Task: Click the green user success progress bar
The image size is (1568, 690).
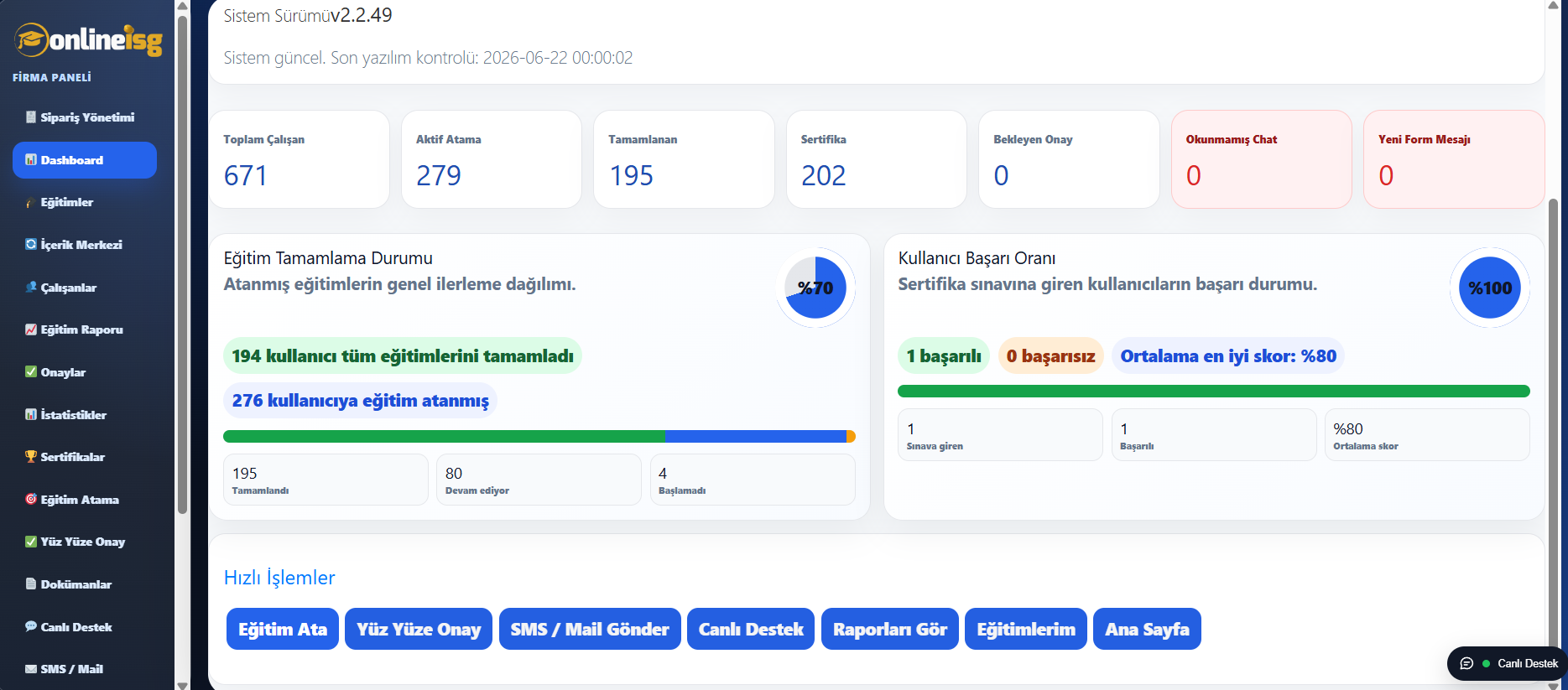Action: [1214, 391]
